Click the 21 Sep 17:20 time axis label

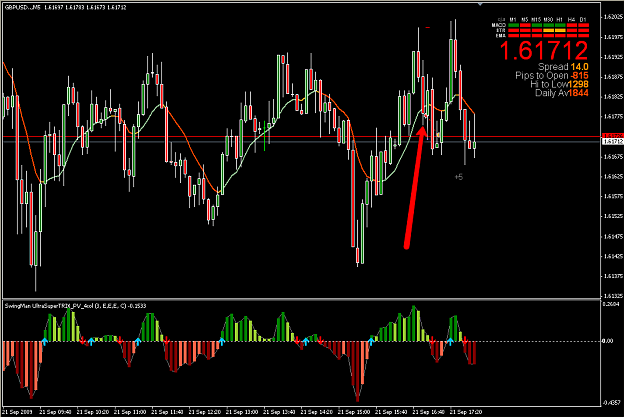pyautogui.click(x=466, y=412)
